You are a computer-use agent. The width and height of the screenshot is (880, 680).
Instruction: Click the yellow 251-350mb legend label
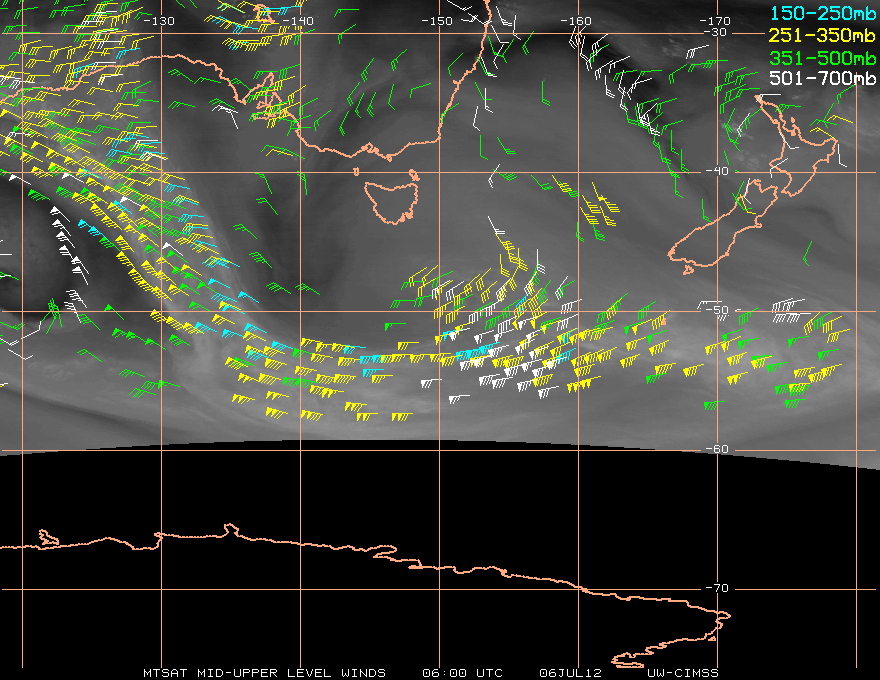[x=822, y=36]
